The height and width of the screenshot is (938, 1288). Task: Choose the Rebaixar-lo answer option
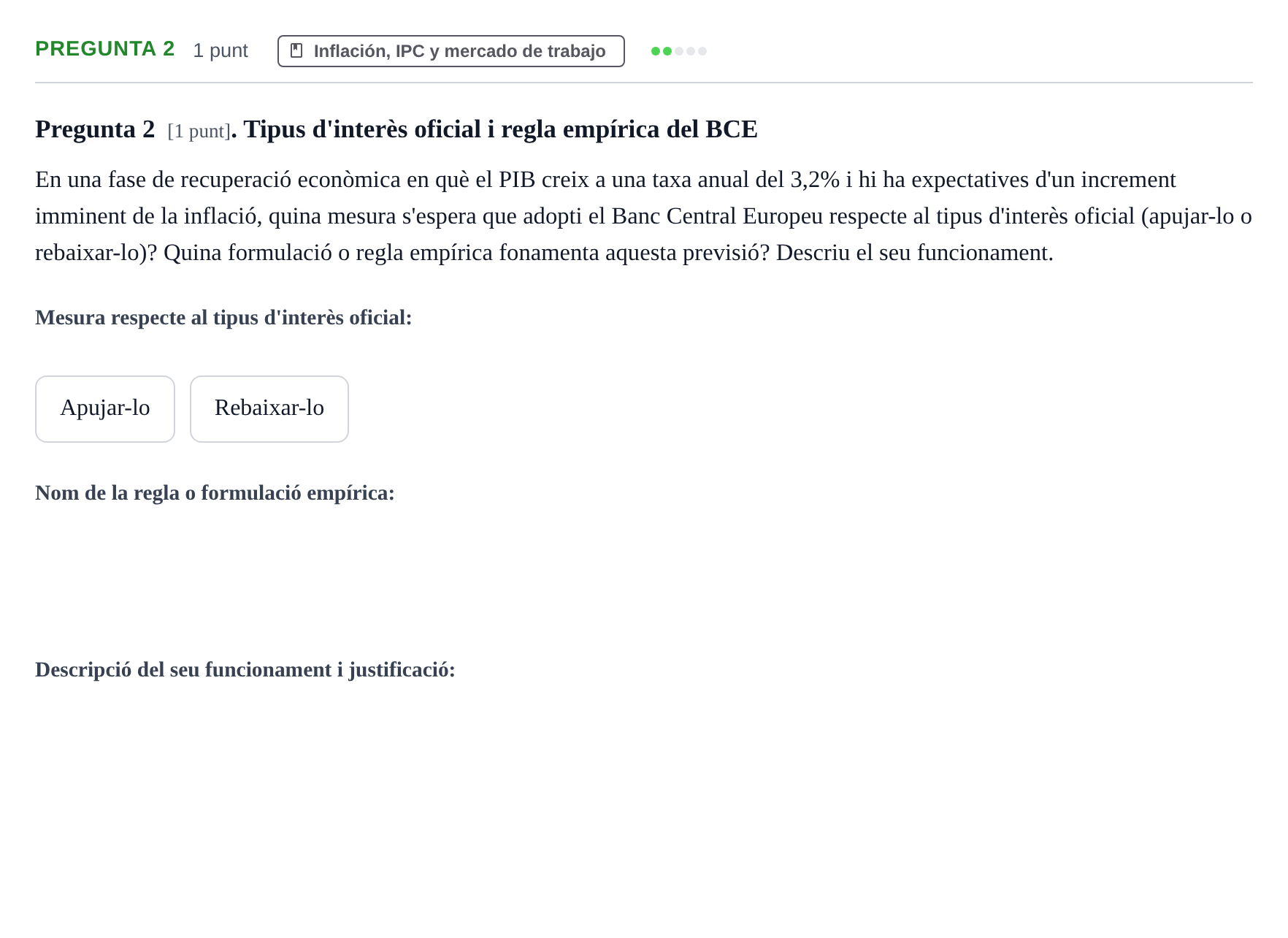(269, 409)
